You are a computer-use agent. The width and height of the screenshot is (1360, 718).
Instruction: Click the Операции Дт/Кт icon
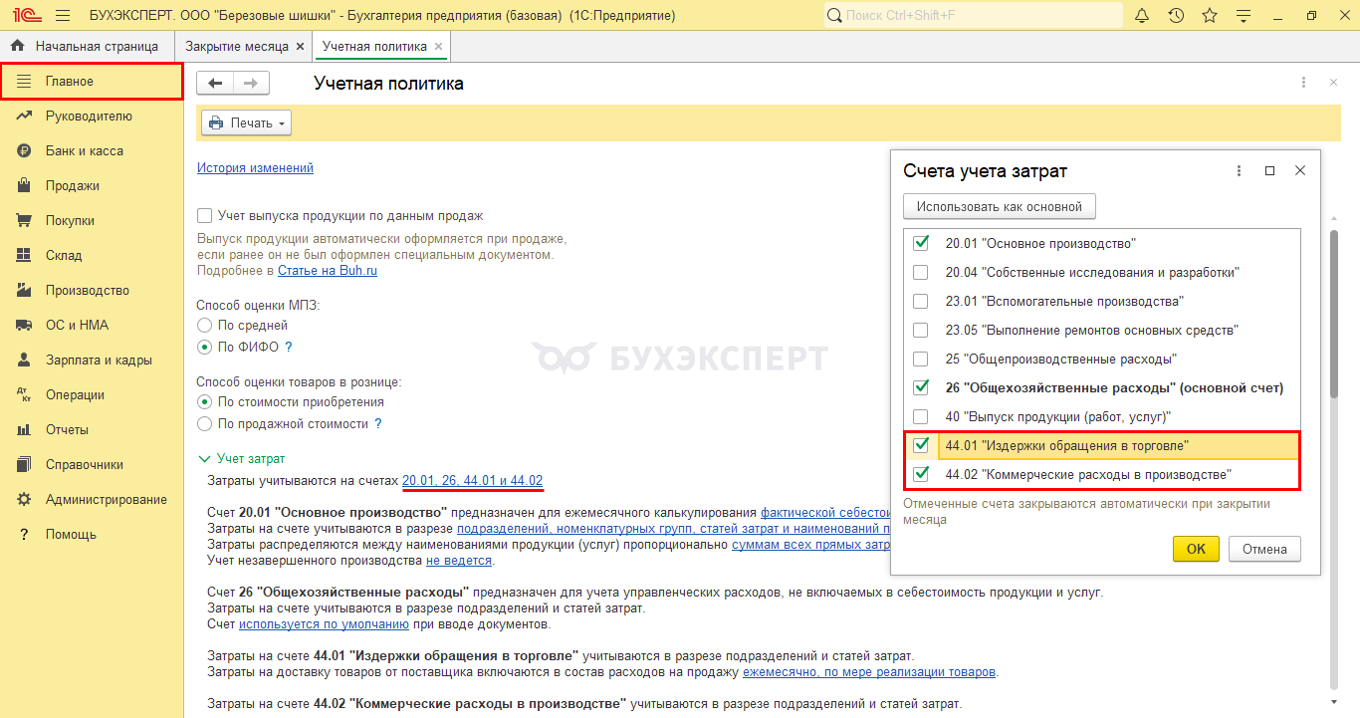coord(24,395)
